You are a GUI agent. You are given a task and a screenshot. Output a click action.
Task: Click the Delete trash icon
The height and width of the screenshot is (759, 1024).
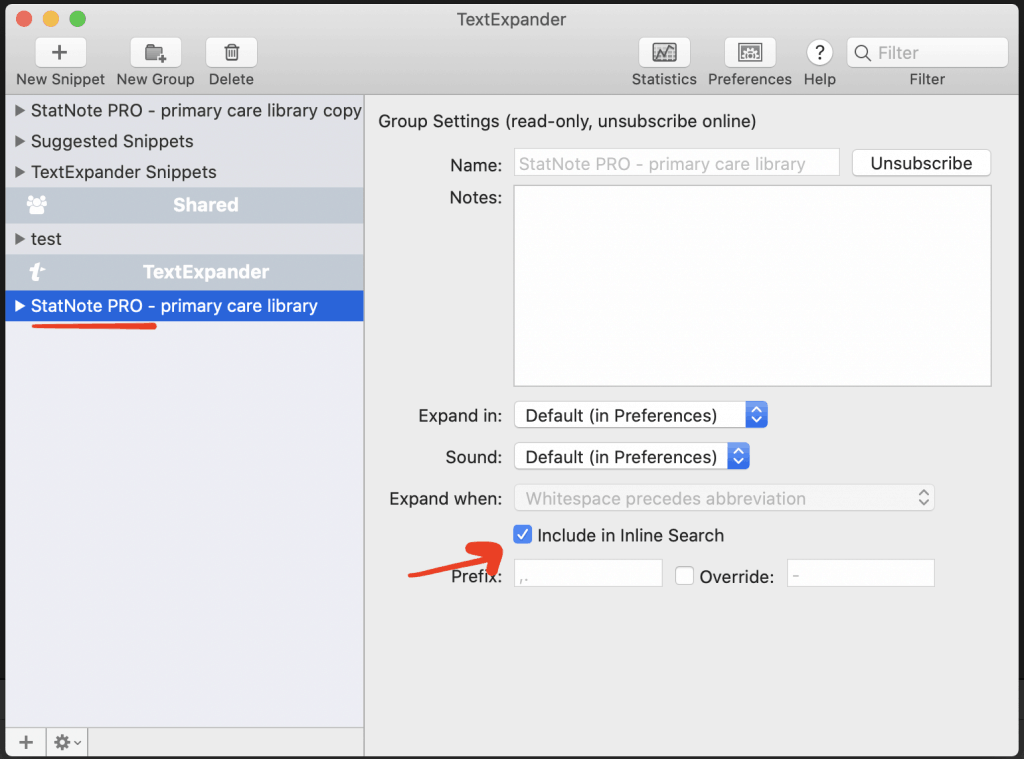(231, 52)
